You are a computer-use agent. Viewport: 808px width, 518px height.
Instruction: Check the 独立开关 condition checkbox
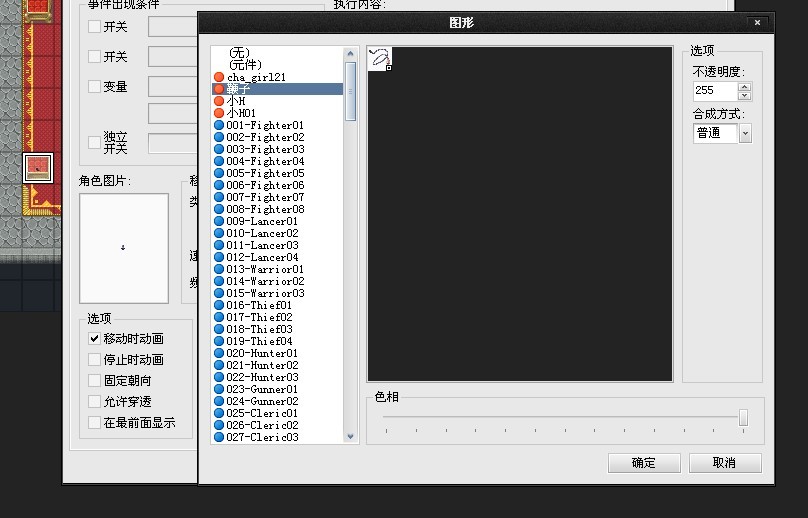[94, 142]
